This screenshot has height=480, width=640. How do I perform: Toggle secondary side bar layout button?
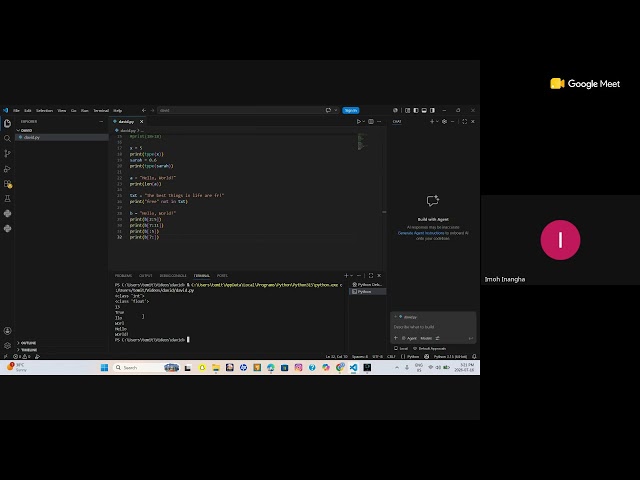click(x=432, y=110)
